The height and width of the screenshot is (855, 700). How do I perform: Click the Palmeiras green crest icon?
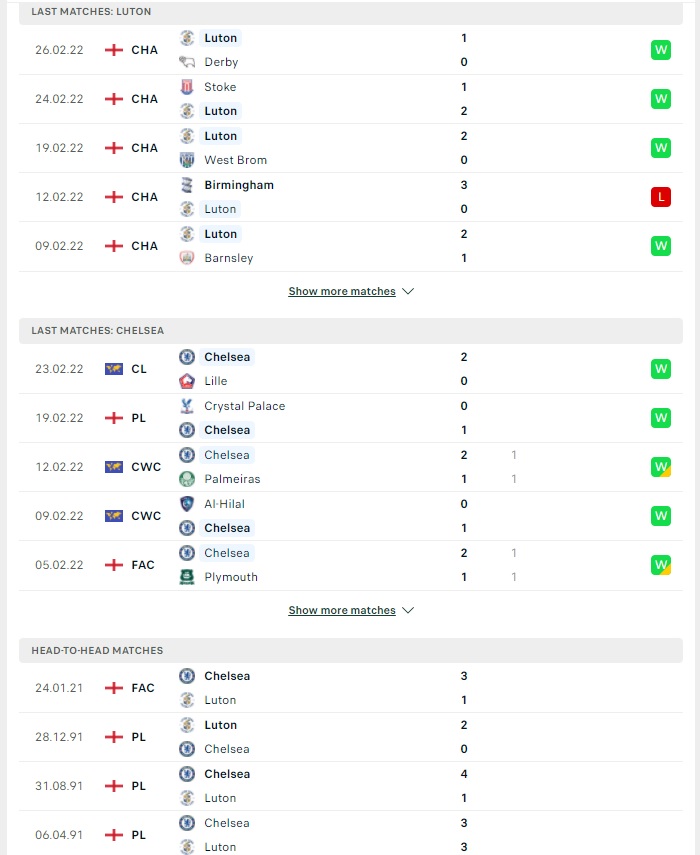coord(187,479)
